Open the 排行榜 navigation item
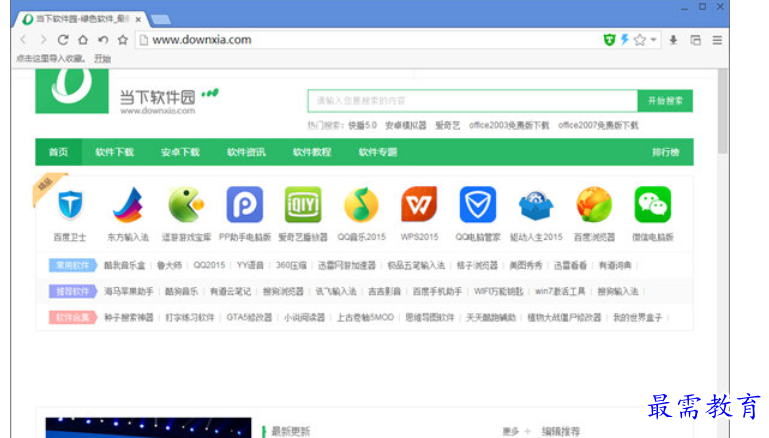 click(x=666, y=152)
